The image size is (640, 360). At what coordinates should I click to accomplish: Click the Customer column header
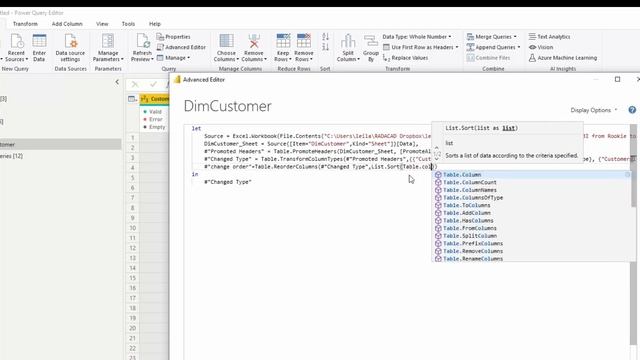[155, 99]
